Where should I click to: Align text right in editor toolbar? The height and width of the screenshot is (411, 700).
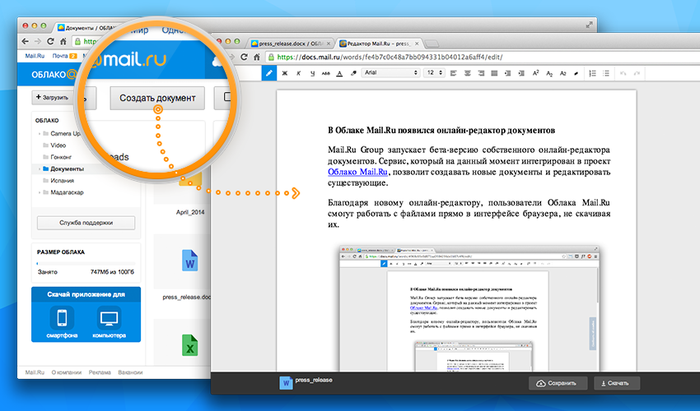(481, 73)
